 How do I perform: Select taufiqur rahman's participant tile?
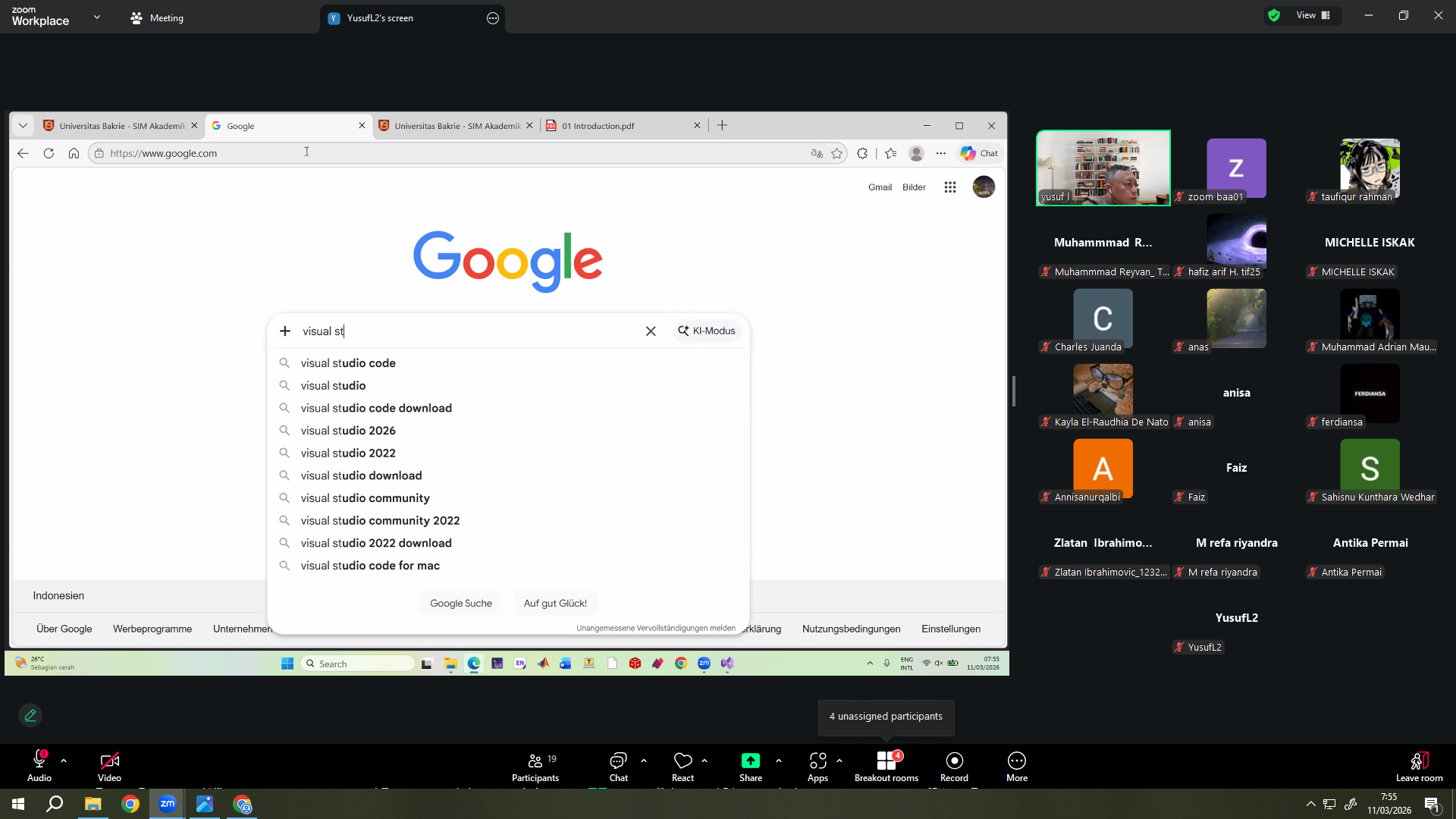pyautogui.click(x=1370, y=168)
